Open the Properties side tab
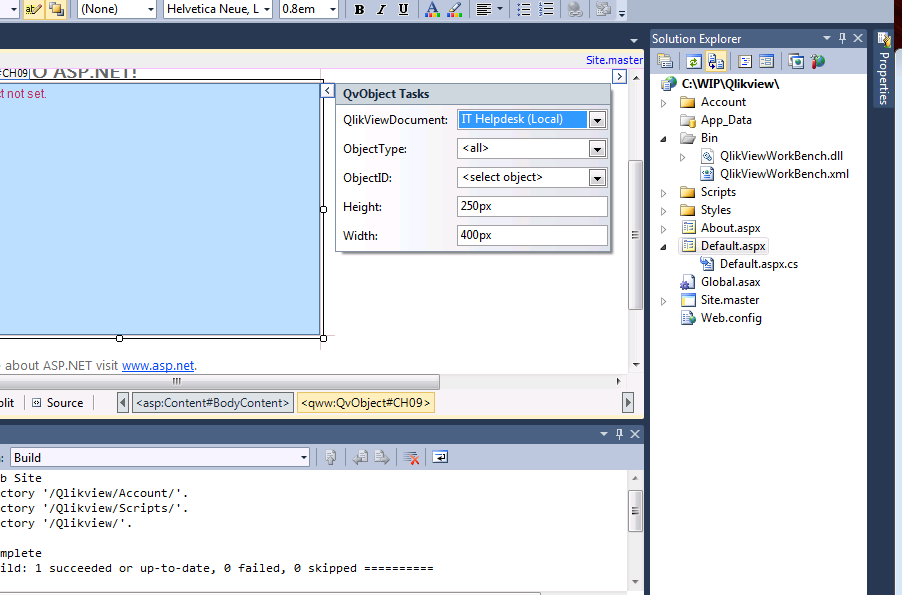The image size is (902, 595). point(883,70)
